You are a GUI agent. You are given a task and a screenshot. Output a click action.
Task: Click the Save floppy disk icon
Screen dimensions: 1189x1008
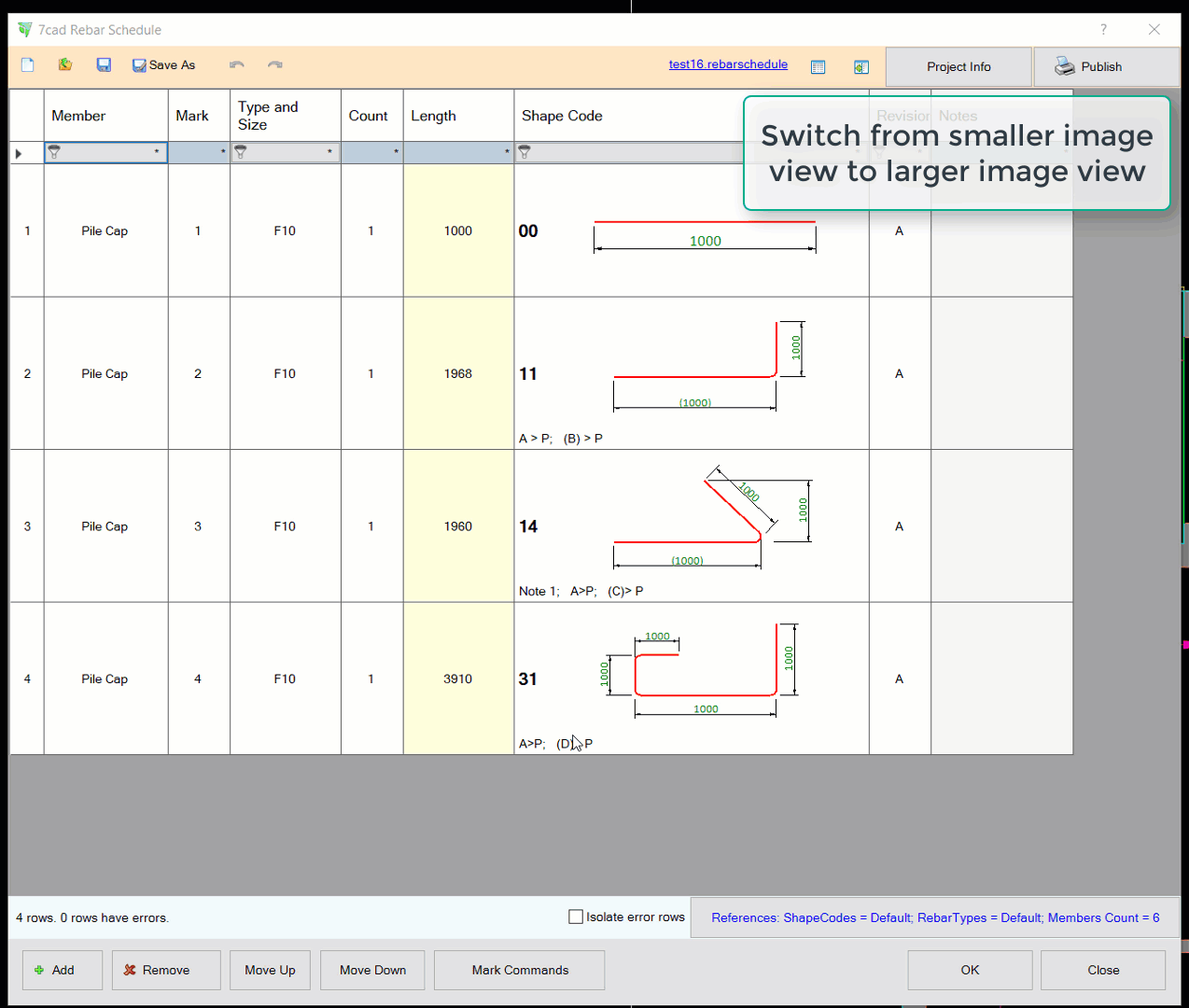104,65
